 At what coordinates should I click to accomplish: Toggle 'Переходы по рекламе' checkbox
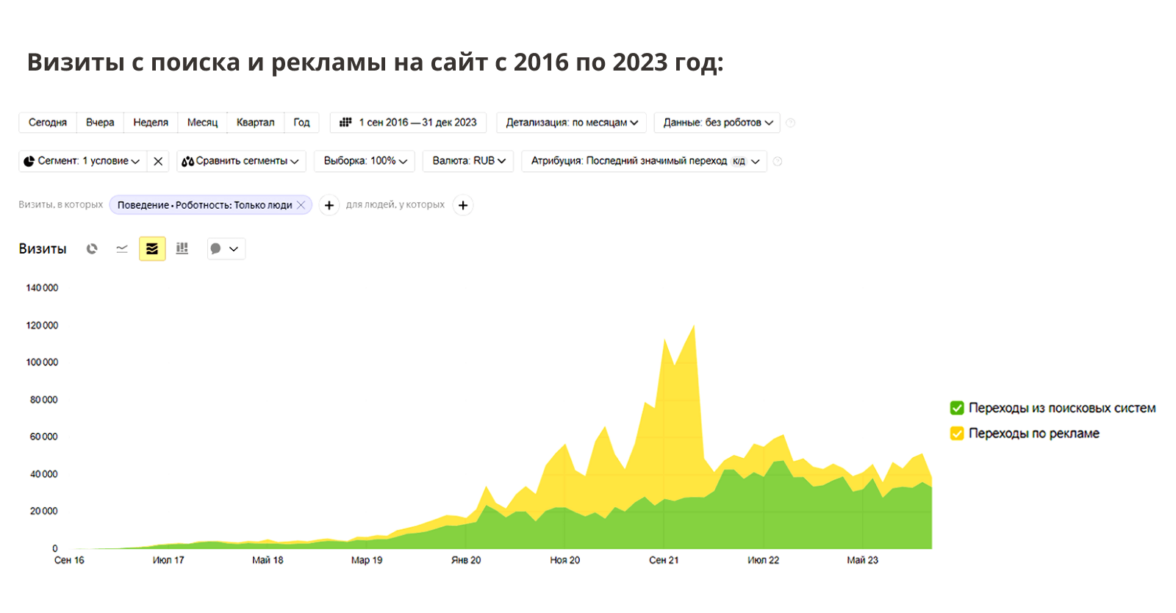click(957, 433)
